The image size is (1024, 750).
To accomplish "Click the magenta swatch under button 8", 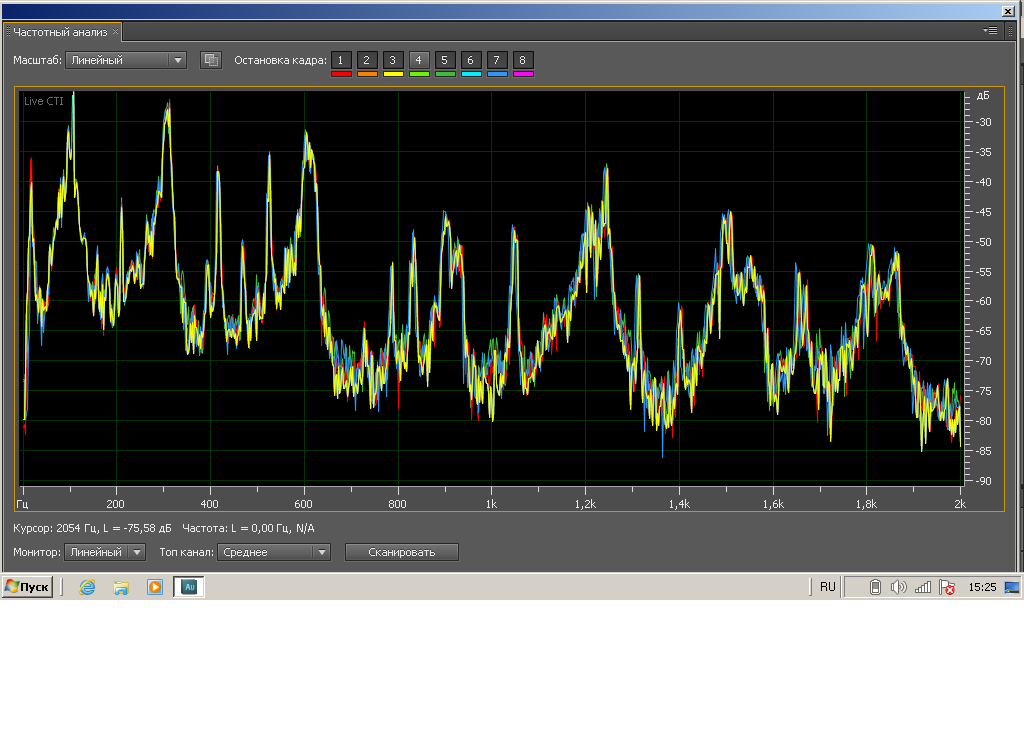I will (x=522, y=74).
